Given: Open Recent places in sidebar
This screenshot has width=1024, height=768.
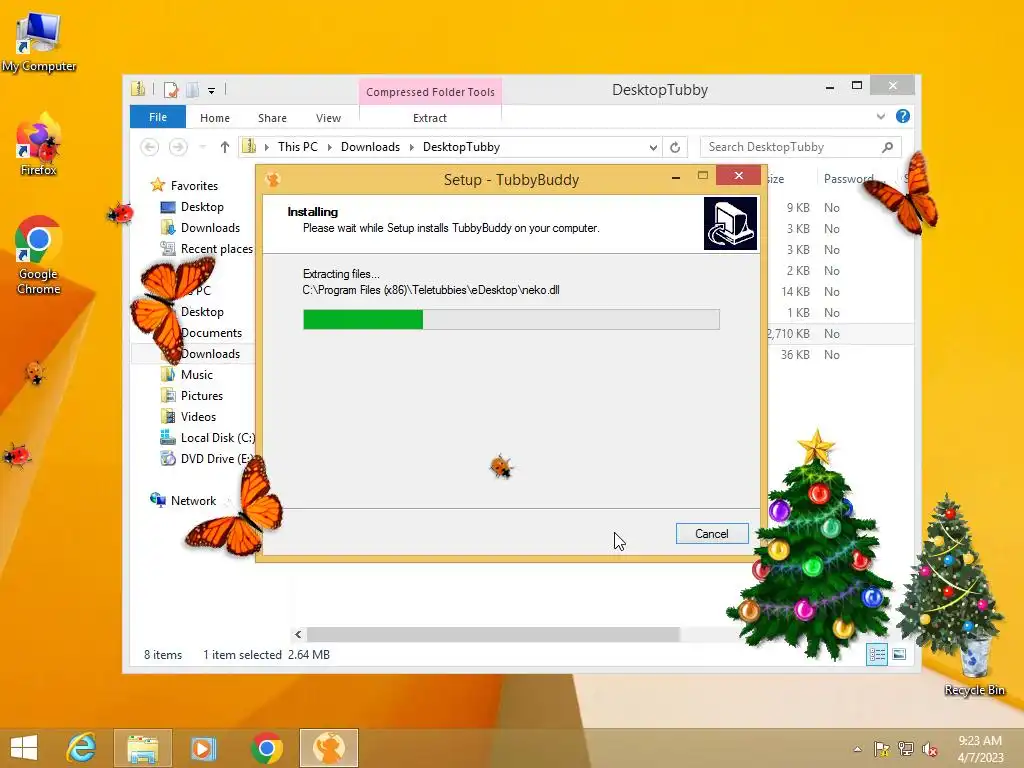Looking at the screenshot, I should click(x=216, y=248).
